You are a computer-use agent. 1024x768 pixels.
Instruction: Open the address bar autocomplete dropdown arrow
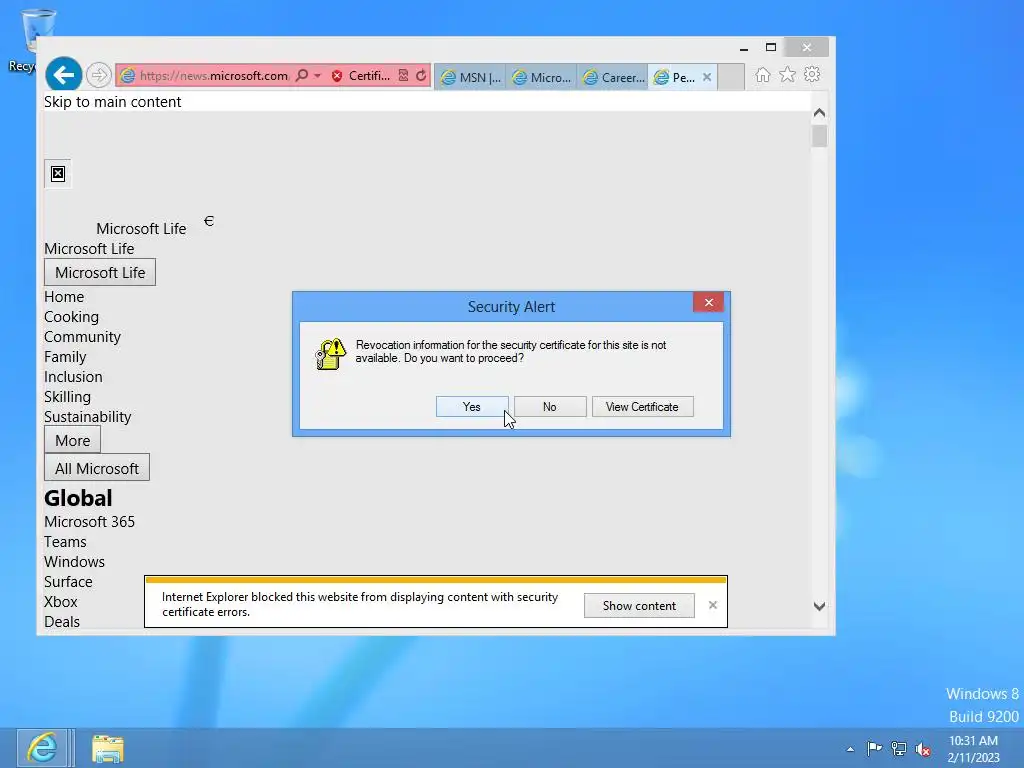[x=317, y=76]
